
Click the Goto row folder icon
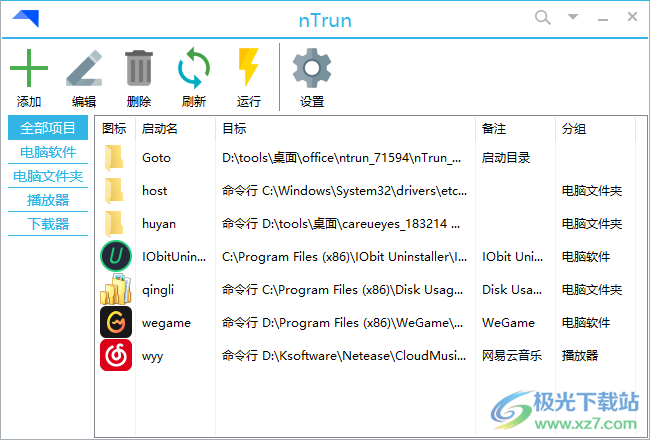click(x=114, y=158)
